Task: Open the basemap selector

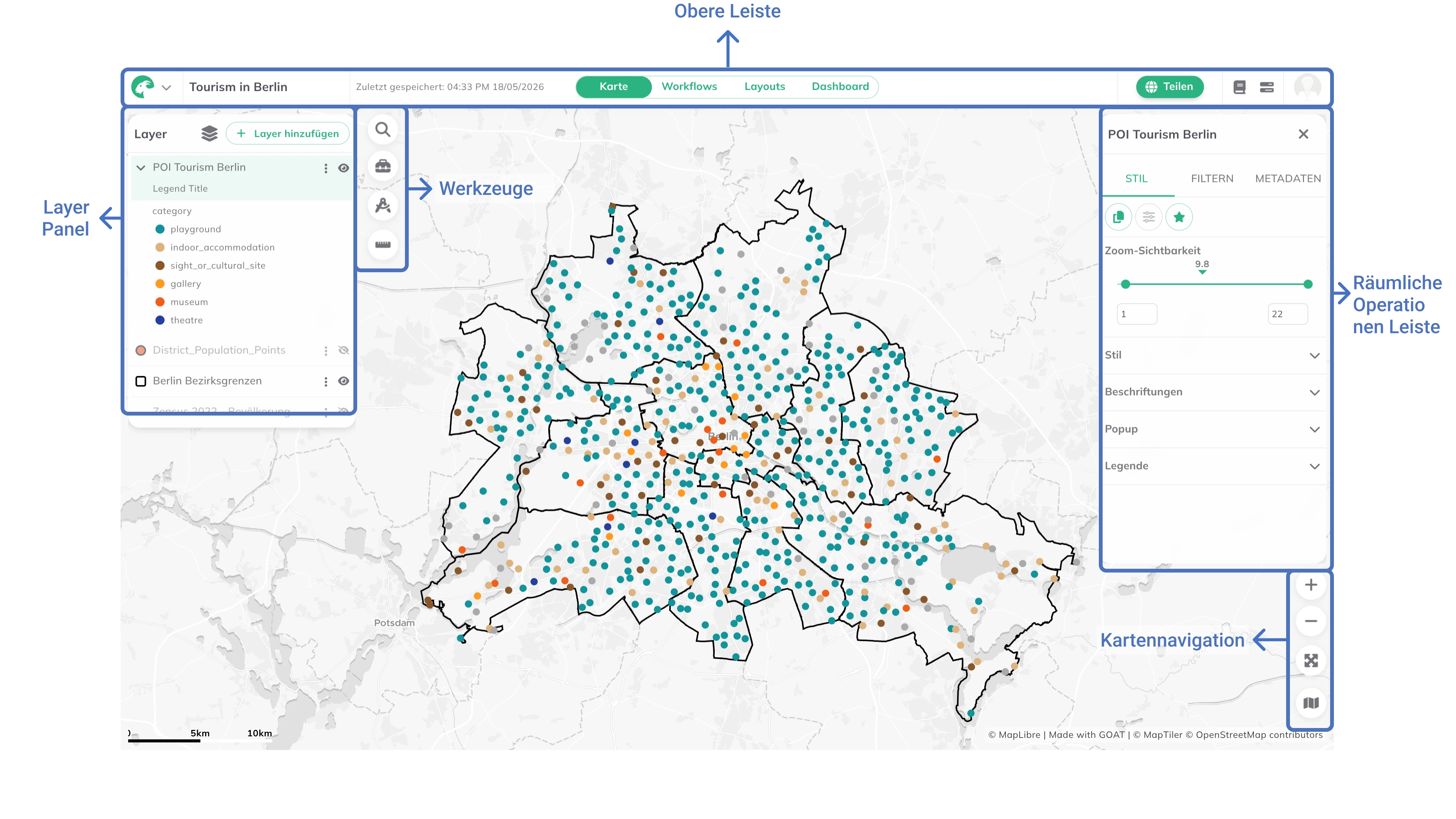Action: click(1311, 703)
